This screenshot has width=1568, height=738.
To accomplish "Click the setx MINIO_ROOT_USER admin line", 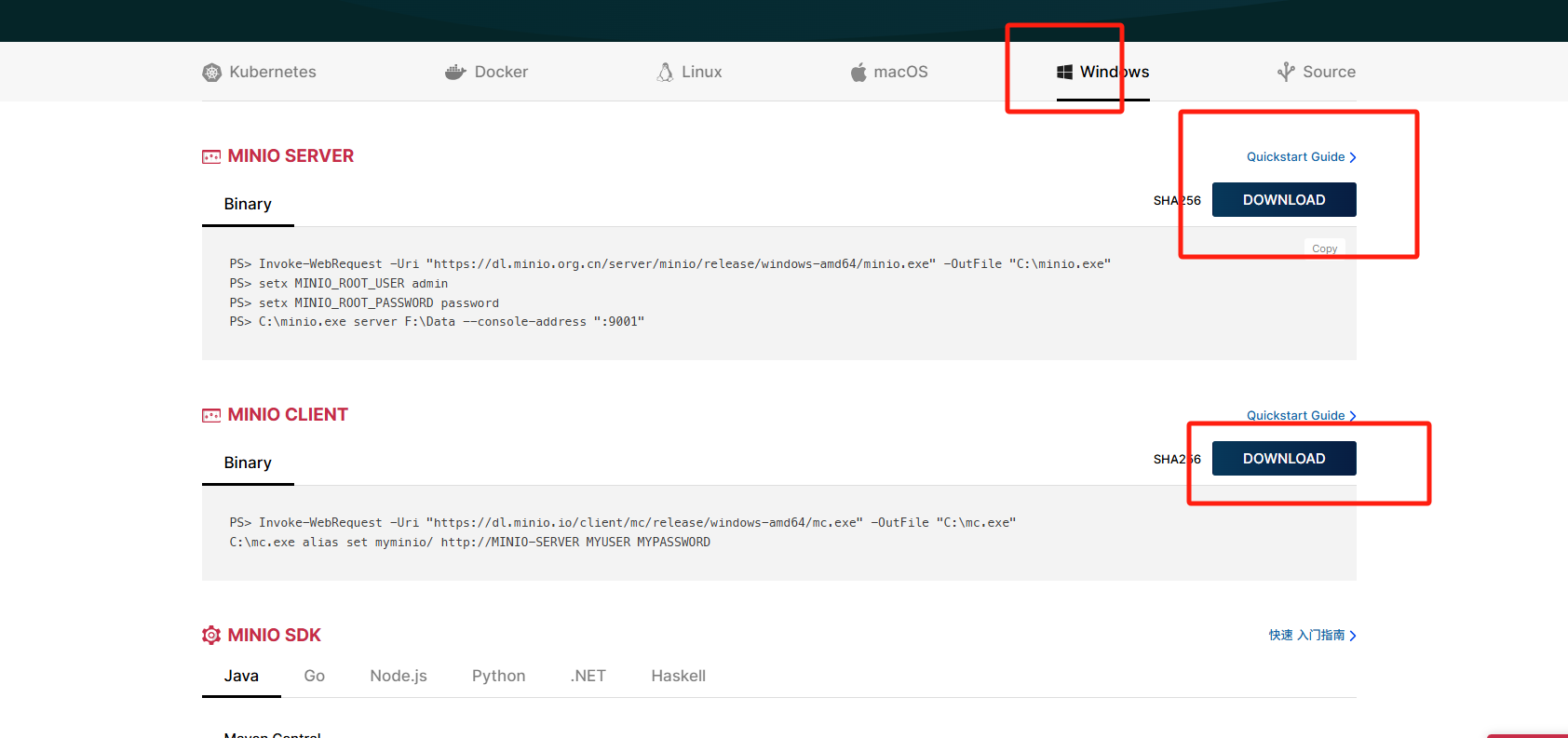I will pos(339,283).
